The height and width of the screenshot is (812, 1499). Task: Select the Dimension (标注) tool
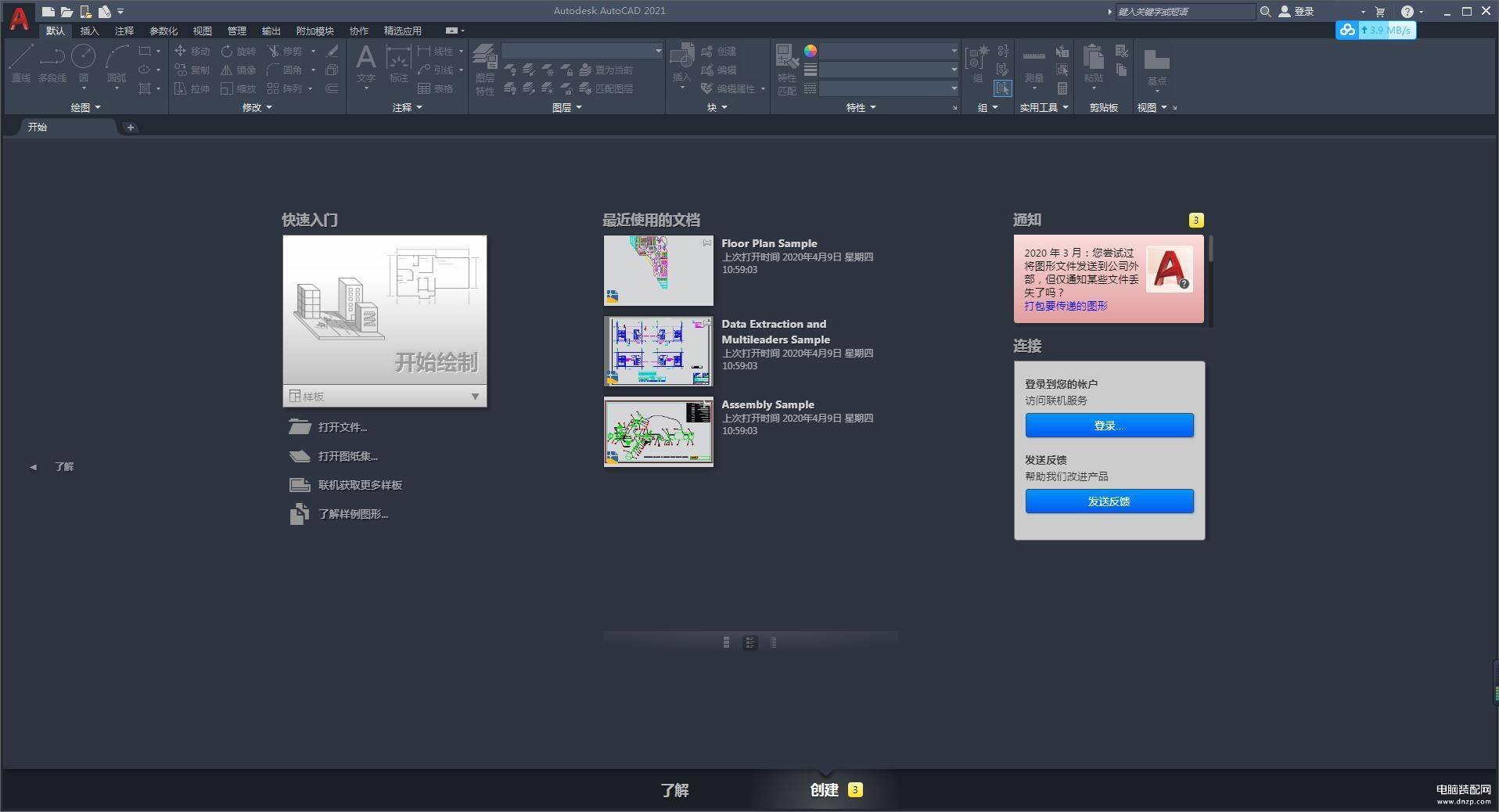click(x=399, y=63)
